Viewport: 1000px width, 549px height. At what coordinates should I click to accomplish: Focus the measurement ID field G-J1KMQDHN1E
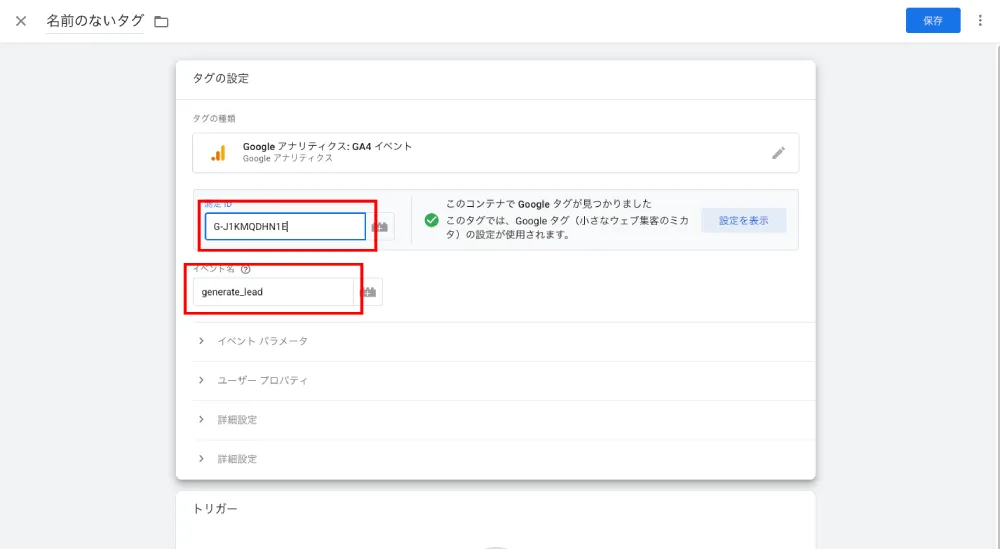tap(285, 226)
